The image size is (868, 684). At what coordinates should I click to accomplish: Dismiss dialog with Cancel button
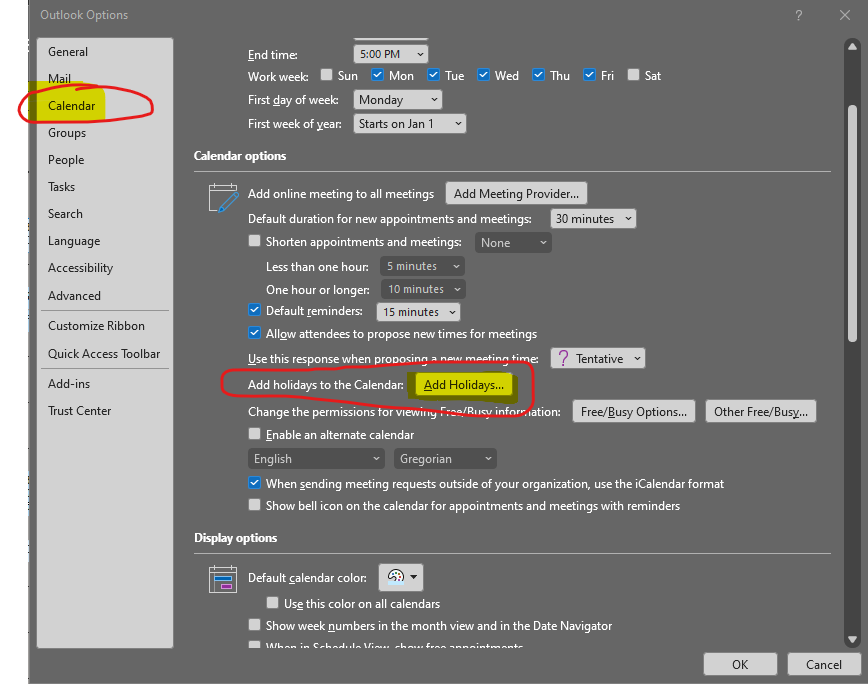(824, 664)
